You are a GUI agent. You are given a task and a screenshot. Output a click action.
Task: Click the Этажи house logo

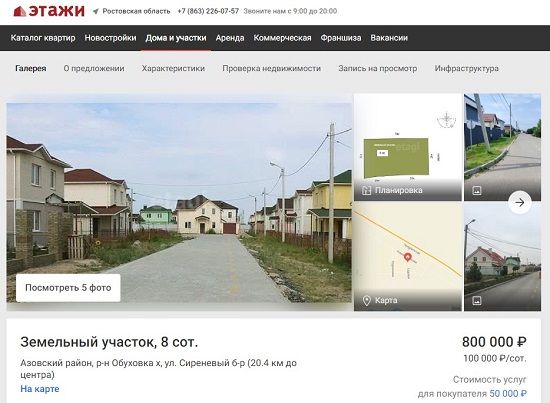click(x=20, y=12)
